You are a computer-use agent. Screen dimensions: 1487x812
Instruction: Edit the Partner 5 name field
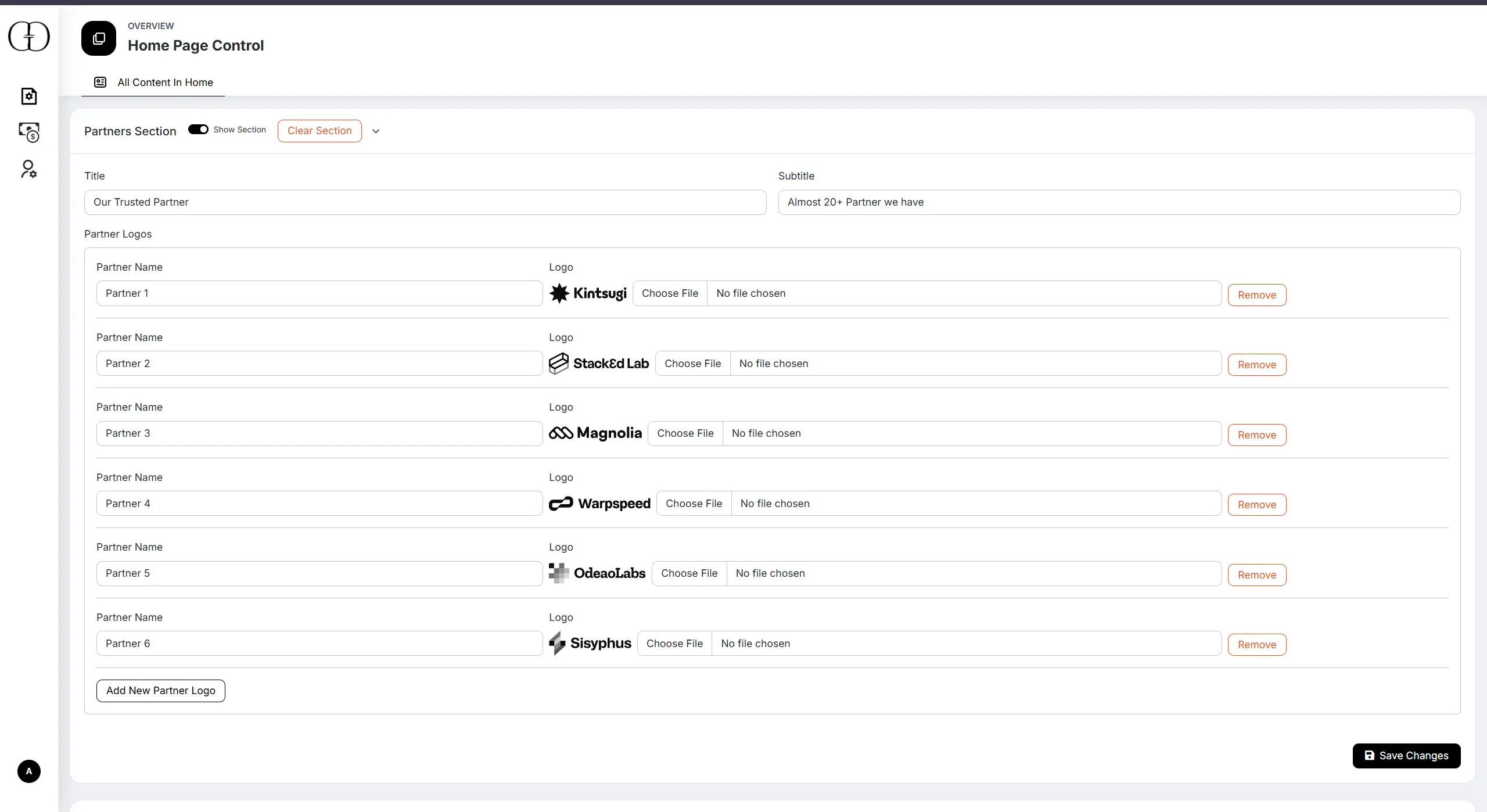(319, 573)
